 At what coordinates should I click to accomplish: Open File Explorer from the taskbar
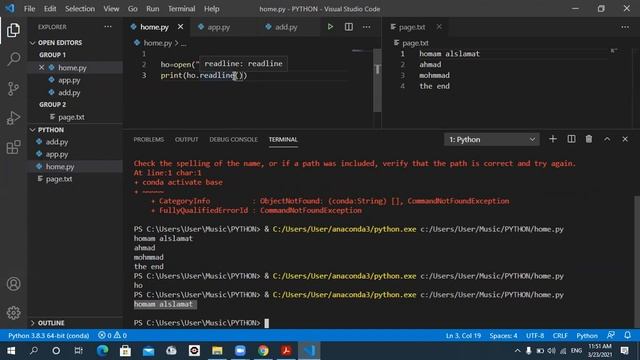click(x=217, y=351)
